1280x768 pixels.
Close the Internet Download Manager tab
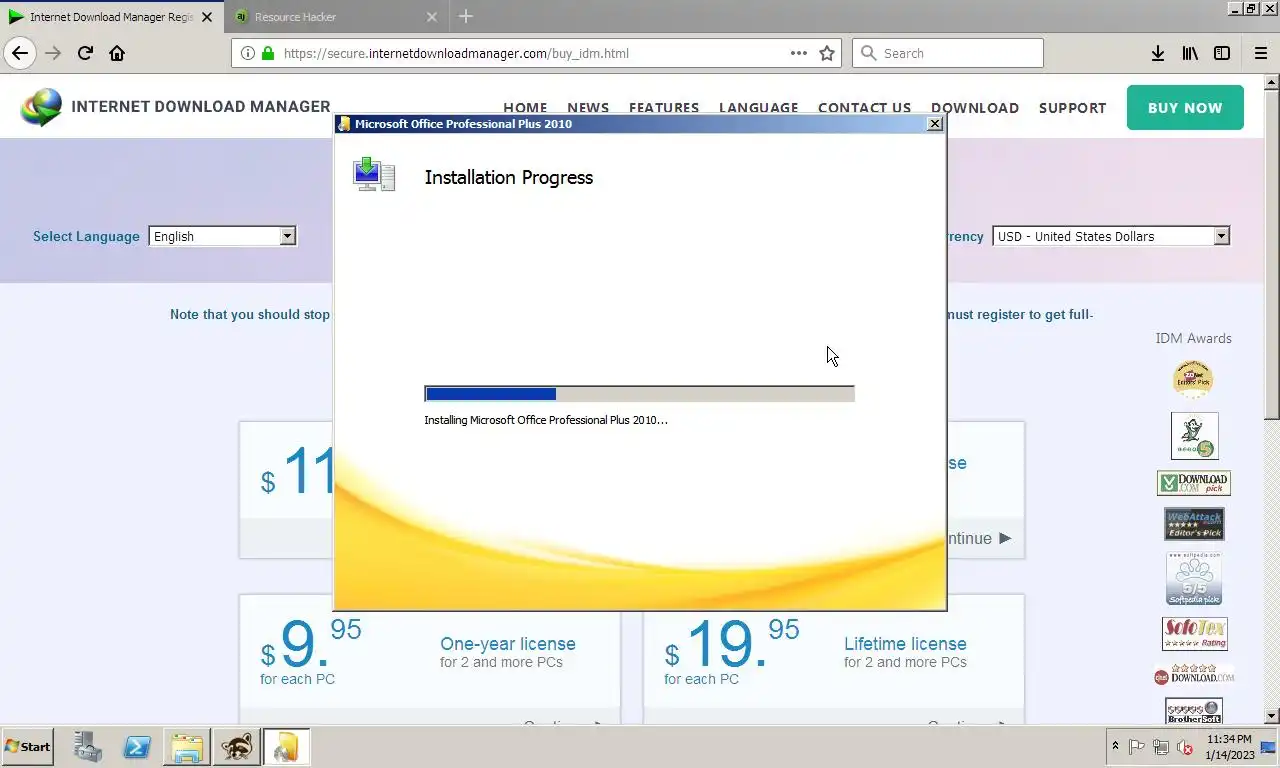tap(208, 17)
